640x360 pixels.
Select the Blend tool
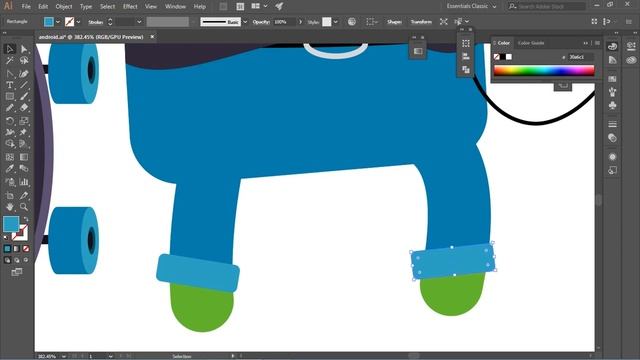pyautogui.click(x=24, y=169)
